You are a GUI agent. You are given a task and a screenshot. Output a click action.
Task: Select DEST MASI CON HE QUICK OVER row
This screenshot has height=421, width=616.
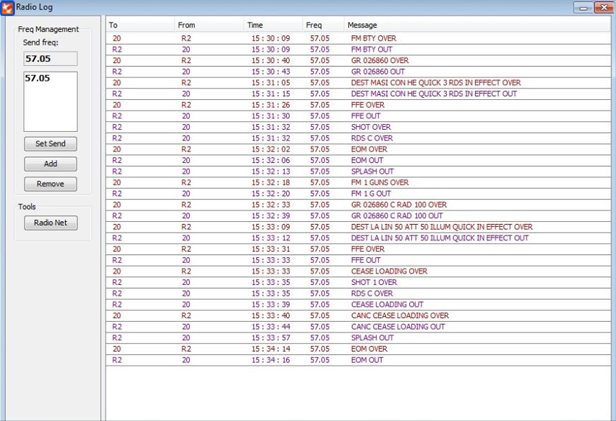358,83
